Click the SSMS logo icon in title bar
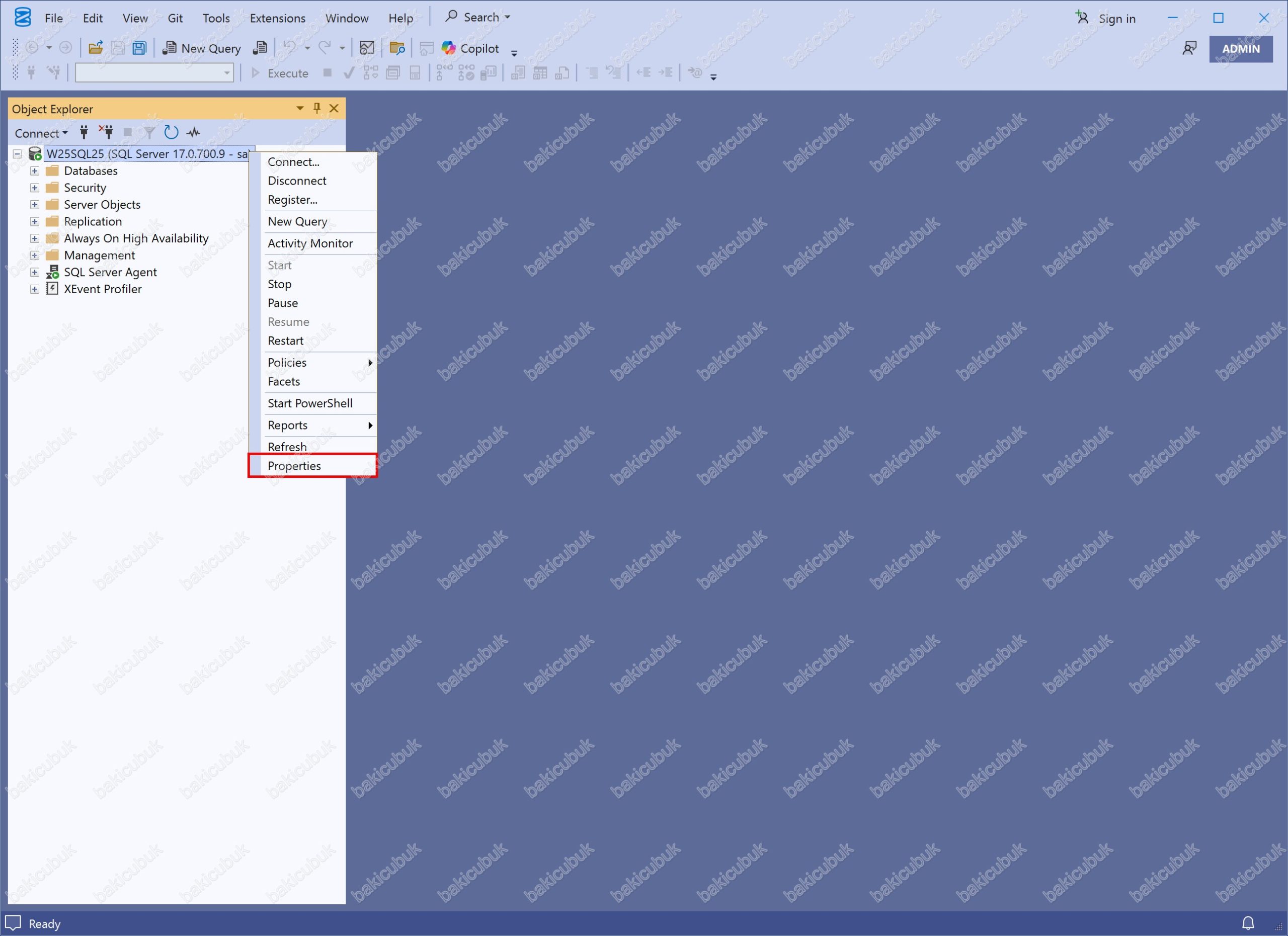 [23, 18]
